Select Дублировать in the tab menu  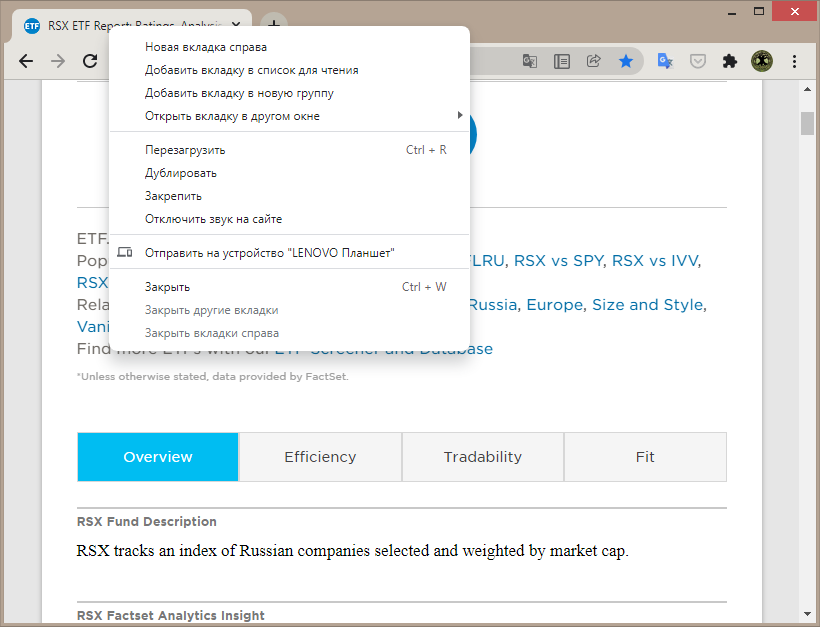pyautogui.click(x=289, y=173)
